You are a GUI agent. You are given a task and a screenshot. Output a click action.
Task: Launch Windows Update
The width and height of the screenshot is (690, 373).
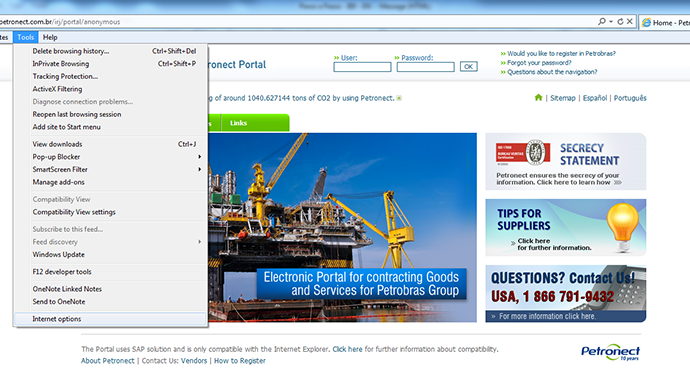click(x=111, y=255)
